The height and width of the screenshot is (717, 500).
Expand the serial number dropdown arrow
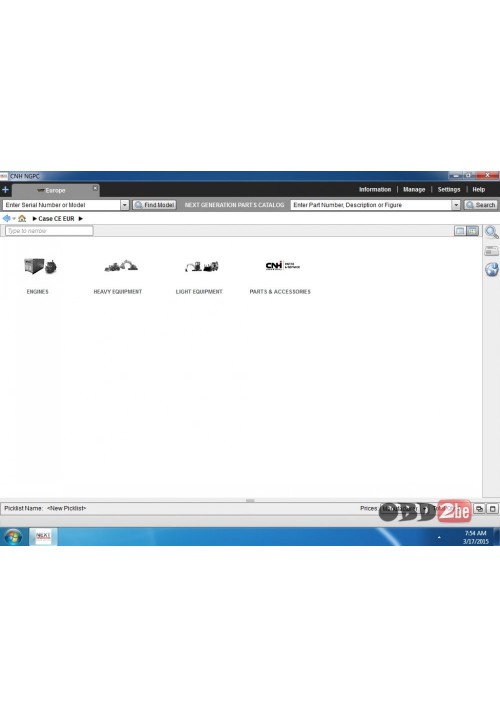tap(124, 205)
